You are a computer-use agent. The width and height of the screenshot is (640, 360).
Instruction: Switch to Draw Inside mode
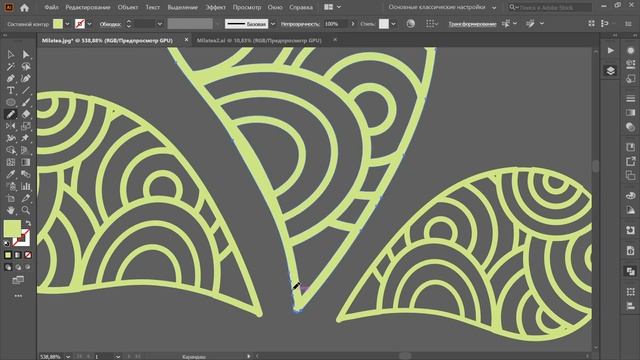pyautogui.click(x=28, y=267)
